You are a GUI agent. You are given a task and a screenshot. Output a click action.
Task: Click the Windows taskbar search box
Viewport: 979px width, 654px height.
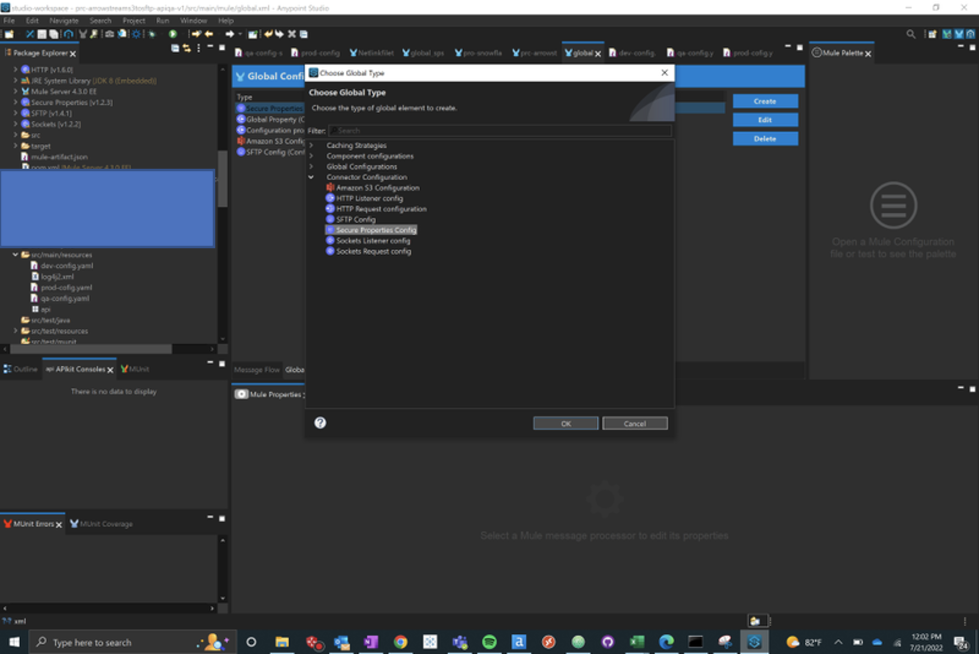point(132,642)
